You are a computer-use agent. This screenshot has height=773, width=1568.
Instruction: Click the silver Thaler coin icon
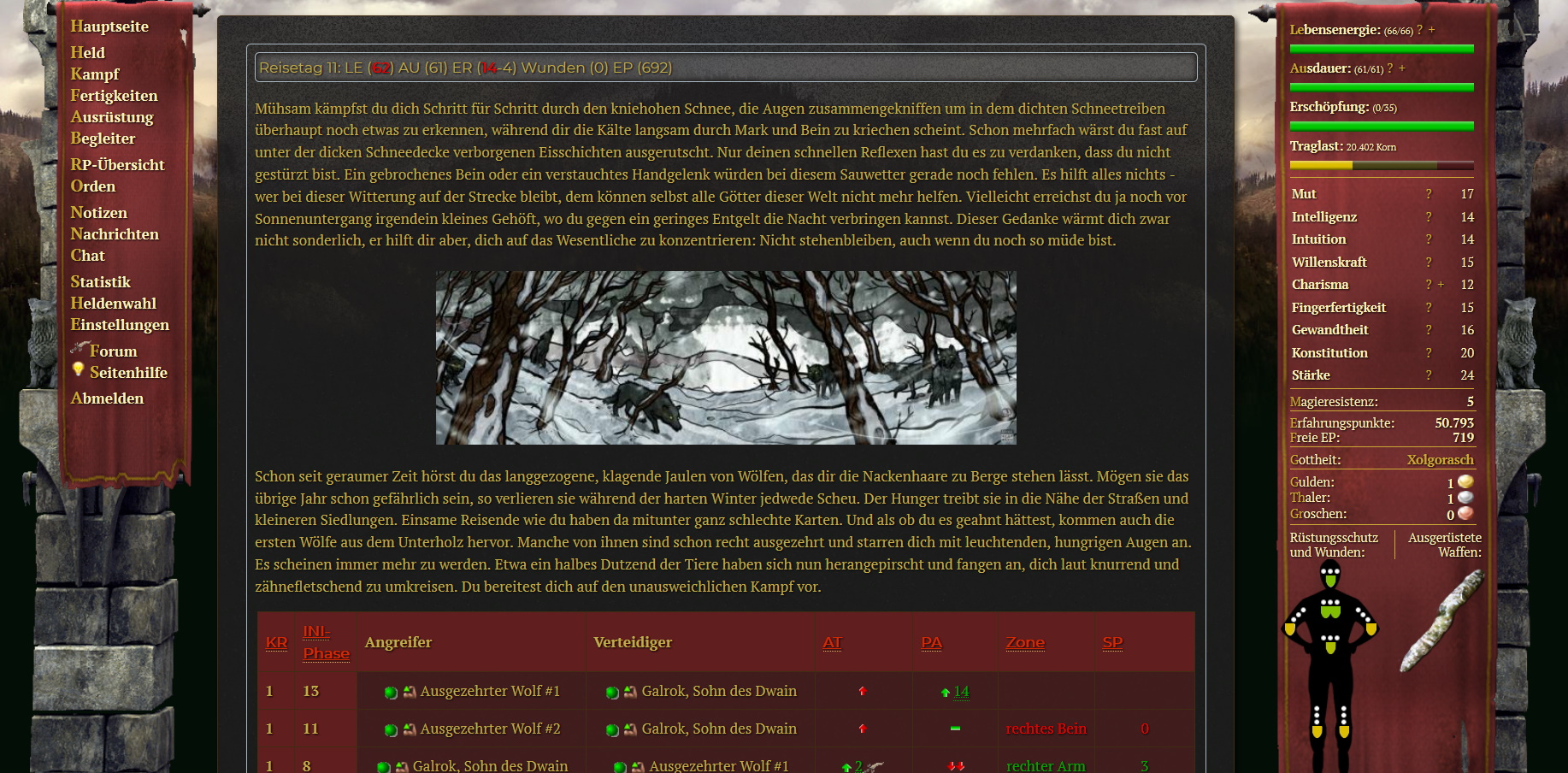(1467, 498)
